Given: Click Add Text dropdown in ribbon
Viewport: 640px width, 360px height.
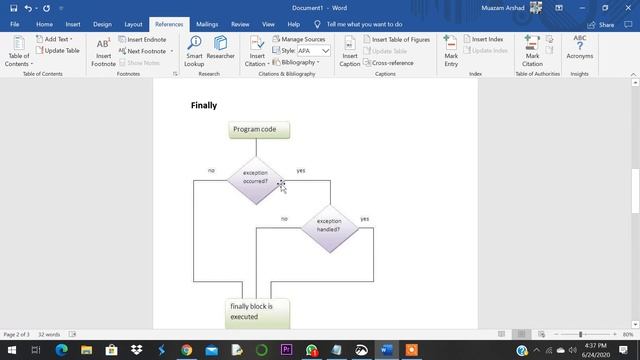Looking at the screenshot, I should pos(54,39).
